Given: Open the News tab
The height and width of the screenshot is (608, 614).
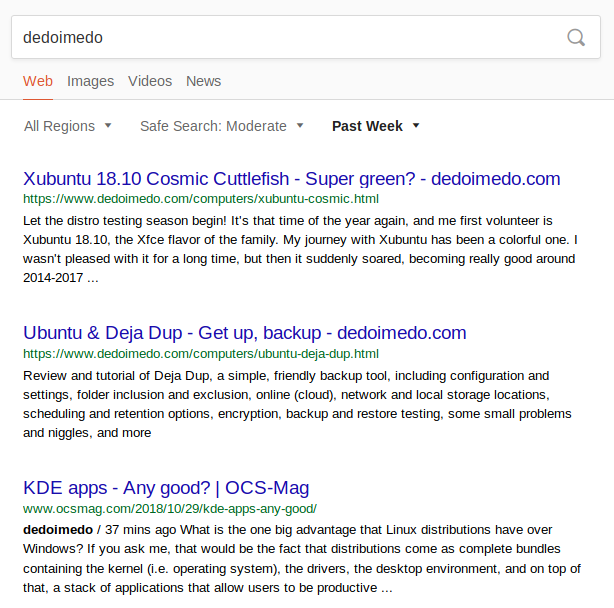Looking at the screenshot, I should point(204,81).
